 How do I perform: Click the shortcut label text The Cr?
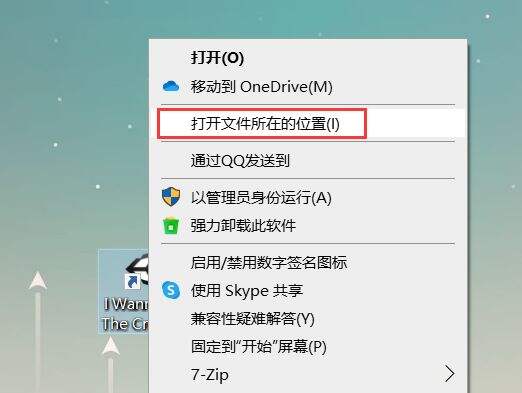click(x=125, y=324)
